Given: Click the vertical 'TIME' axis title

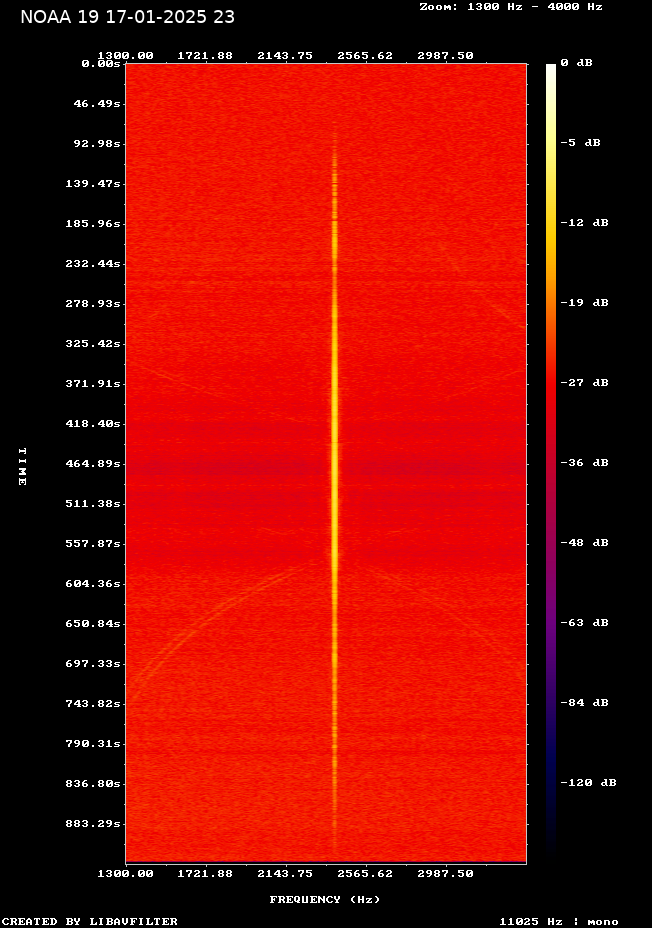Looking at the screenshot, I should point(22,466).
